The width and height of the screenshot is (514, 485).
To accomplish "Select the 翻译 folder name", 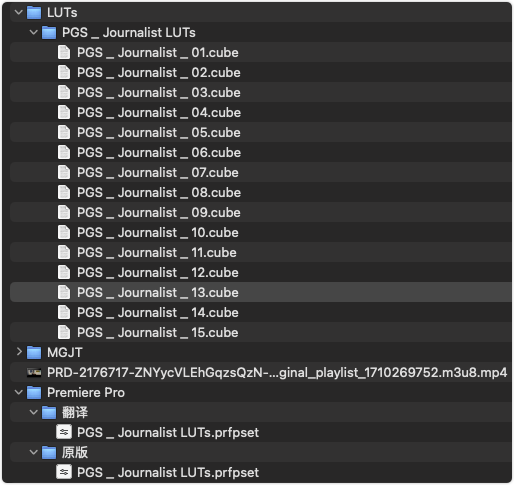I will 75,413.
